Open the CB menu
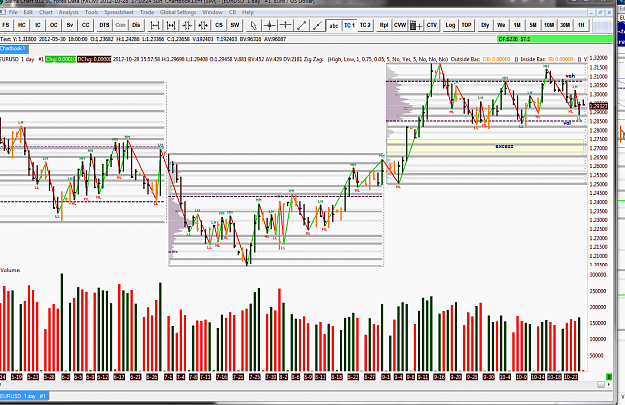This screenshot has width=625, height=405. (232, 12)
